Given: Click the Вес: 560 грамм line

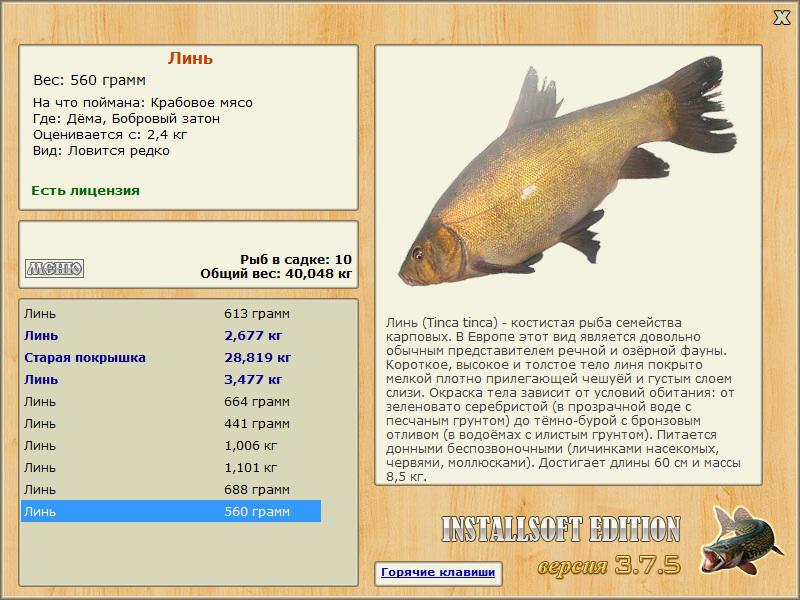Looking at the screenshot, I should point(89,80).
